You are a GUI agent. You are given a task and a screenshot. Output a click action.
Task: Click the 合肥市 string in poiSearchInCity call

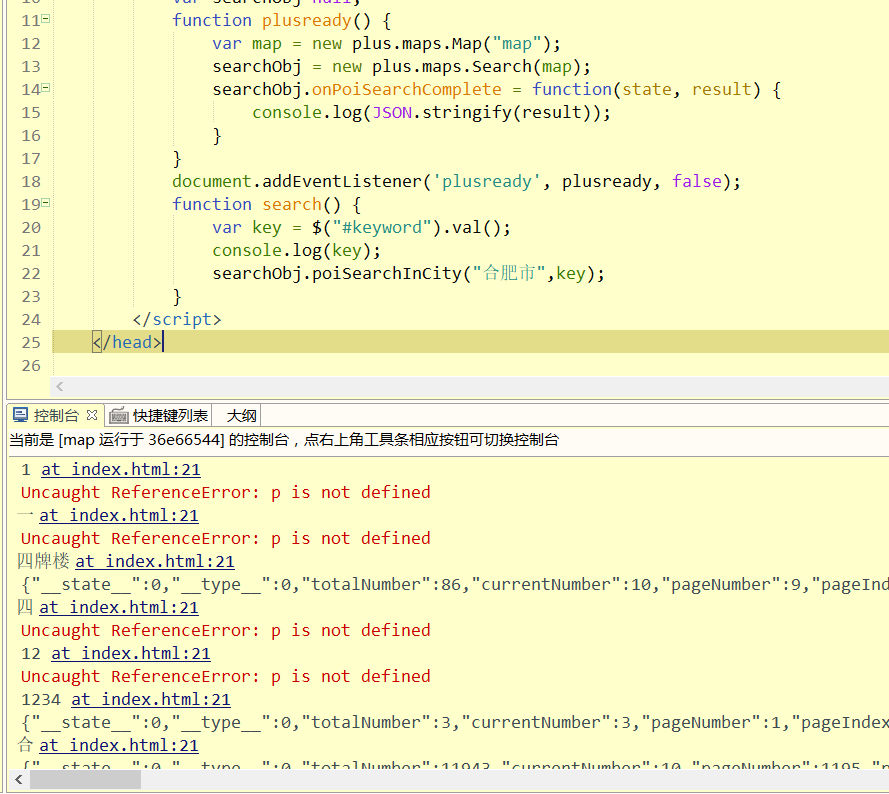[508, 273]
